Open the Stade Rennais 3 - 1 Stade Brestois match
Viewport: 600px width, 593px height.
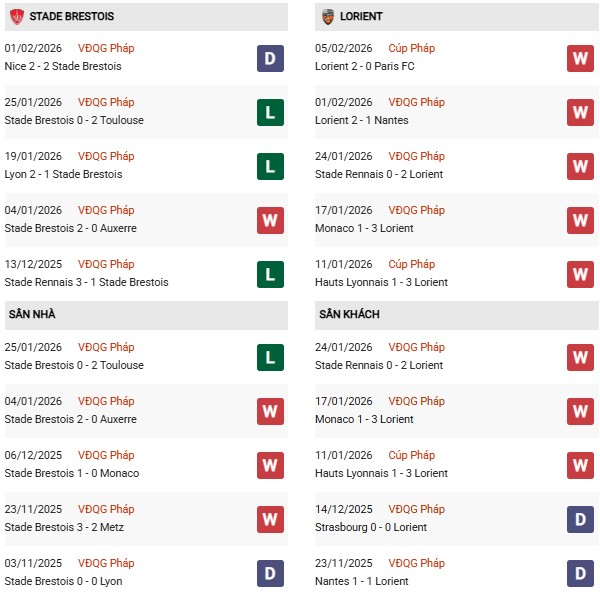(86, 282)
